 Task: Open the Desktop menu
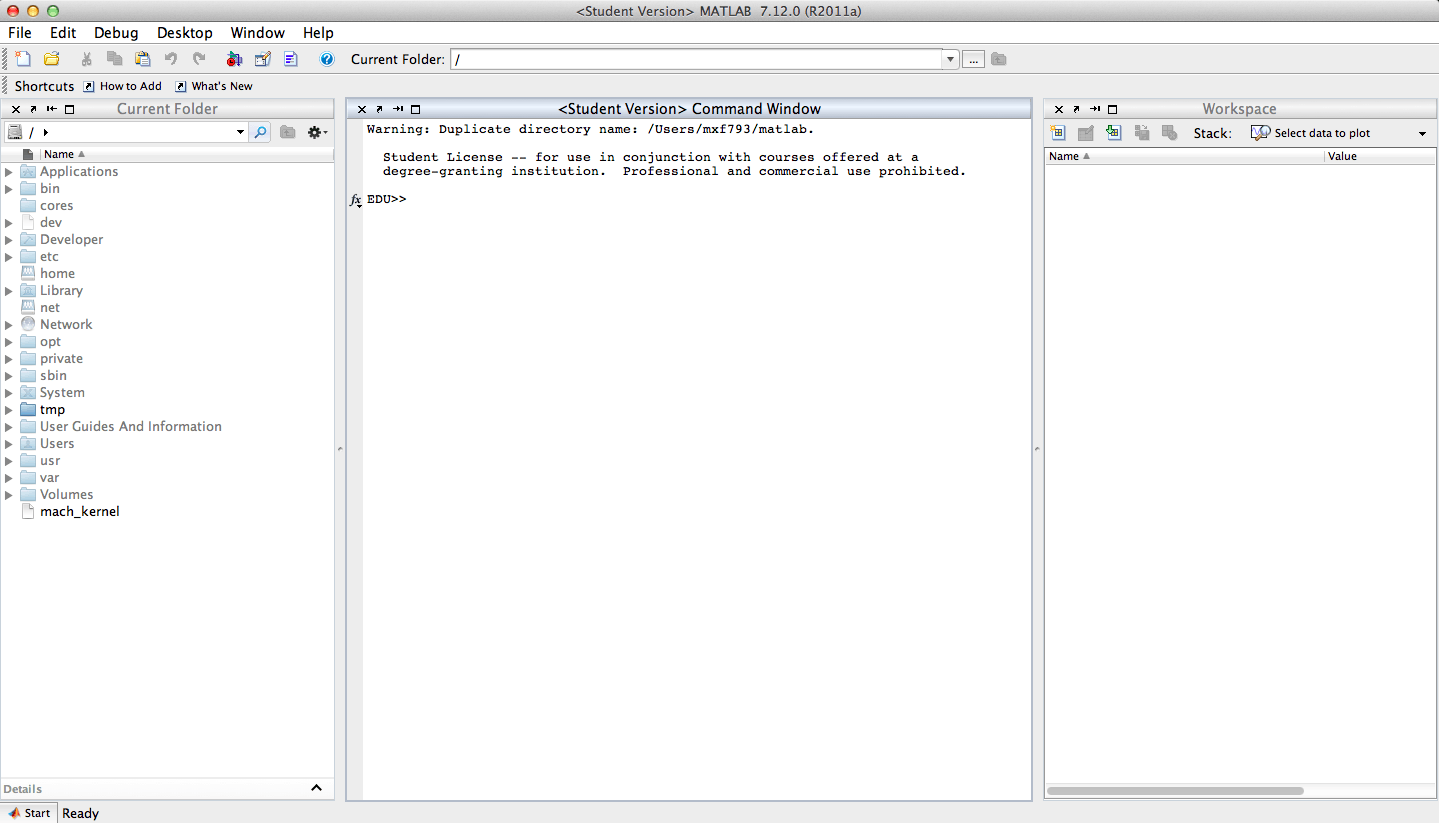tap(184, 33)
